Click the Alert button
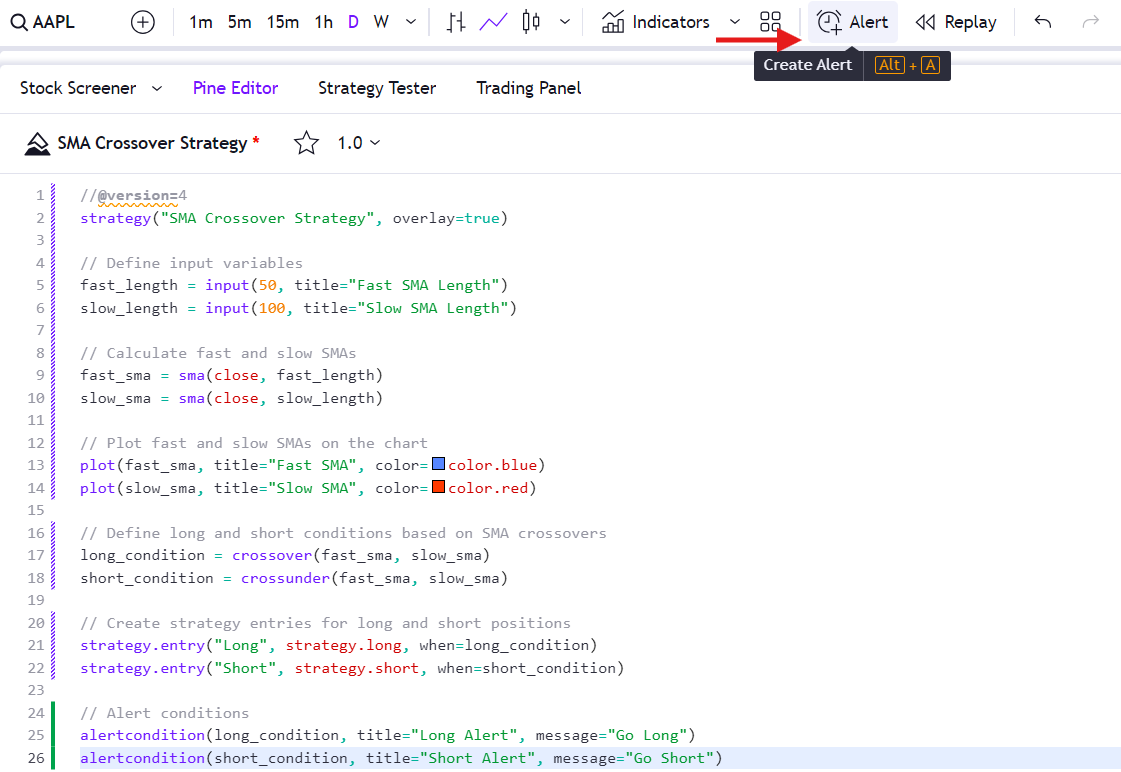The height and width of the screenshot is (772, 1121). [853, 22]
